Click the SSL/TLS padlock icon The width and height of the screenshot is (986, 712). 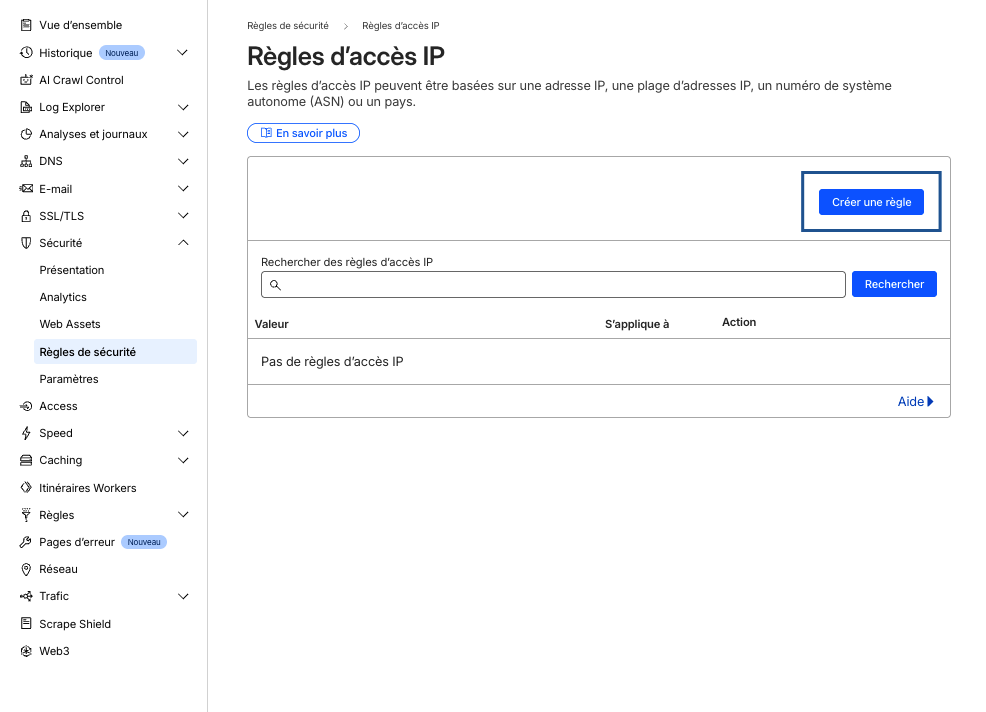[x=26, y=216]
